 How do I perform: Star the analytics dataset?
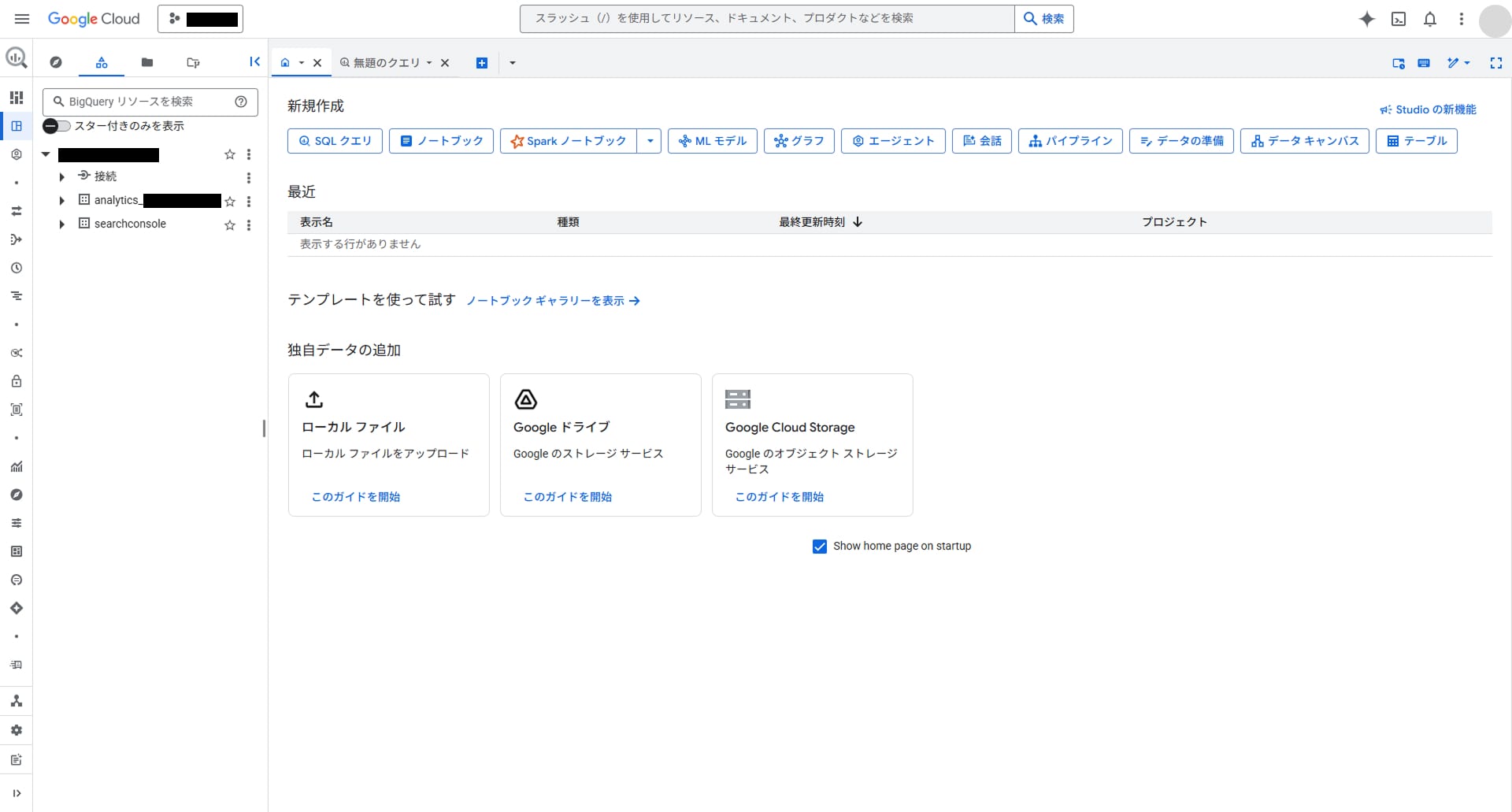[x=230, y=202]
